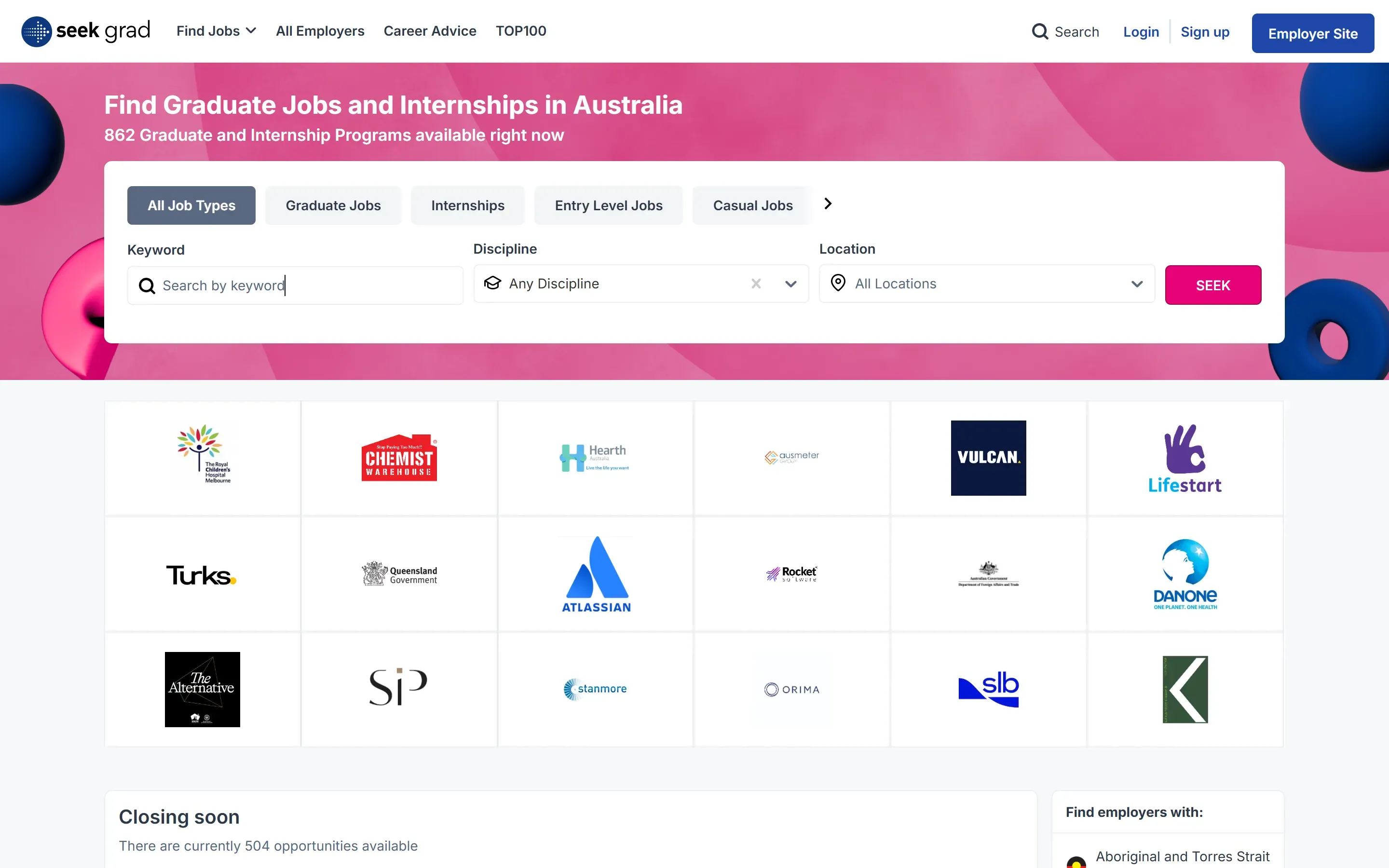Click the seek grad logo
Viewport: 1389px width, 868px height.
point(85,31)
